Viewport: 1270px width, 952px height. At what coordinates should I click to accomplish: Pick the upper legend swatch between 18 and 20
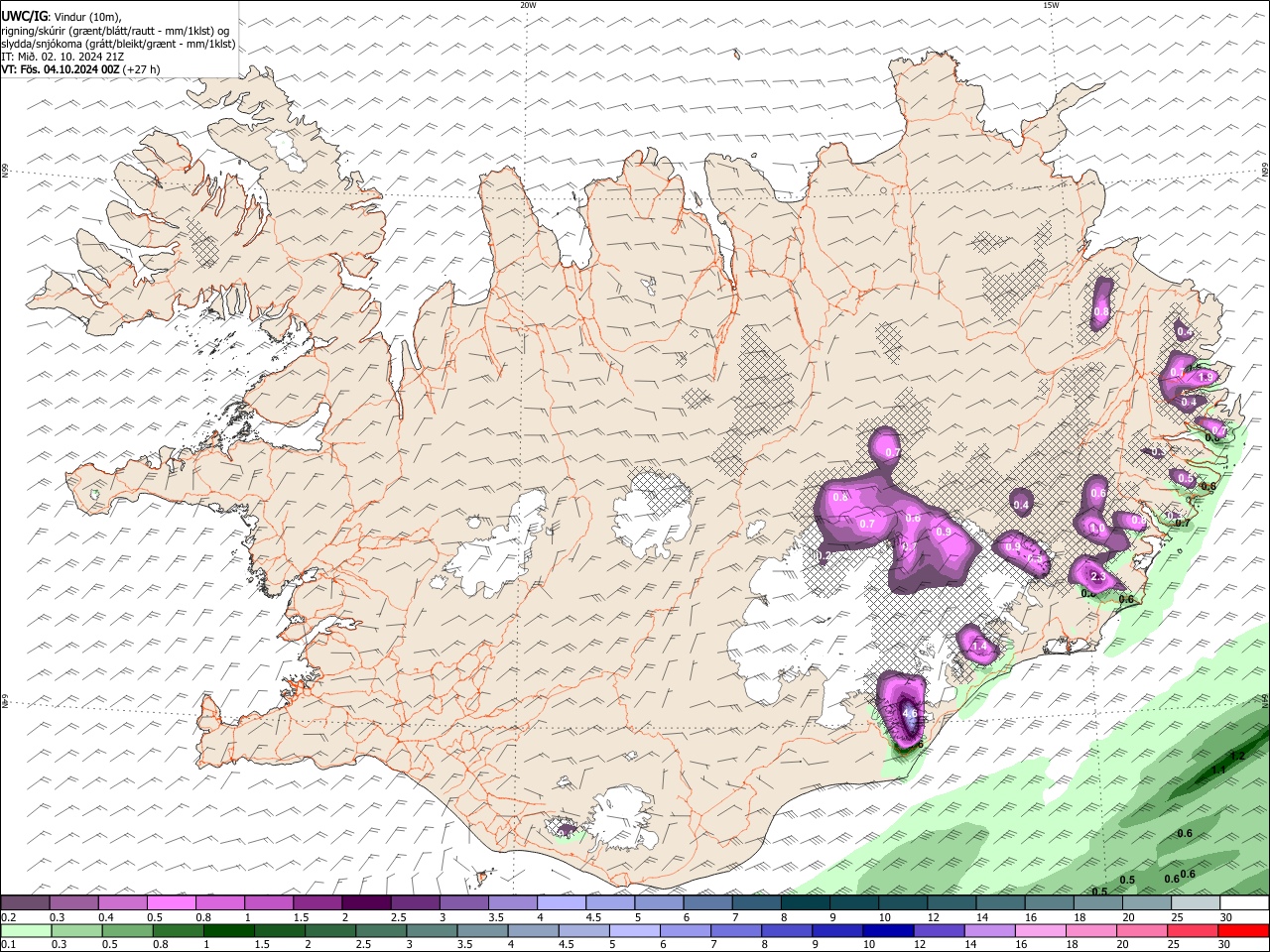(1098, 902)
